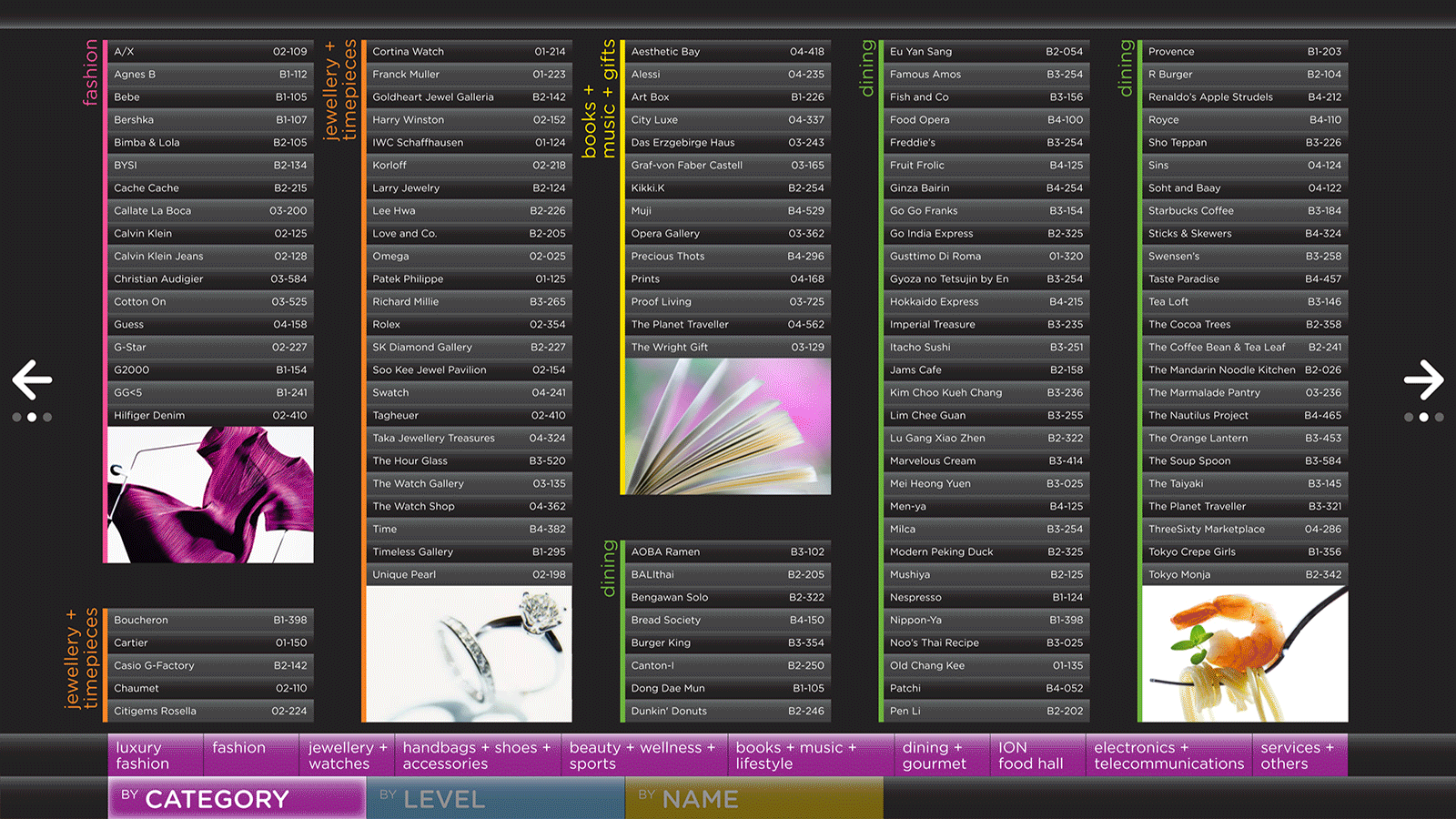Open services + others tab
Screen dimensions: 1456x819
click(1299, 755)
